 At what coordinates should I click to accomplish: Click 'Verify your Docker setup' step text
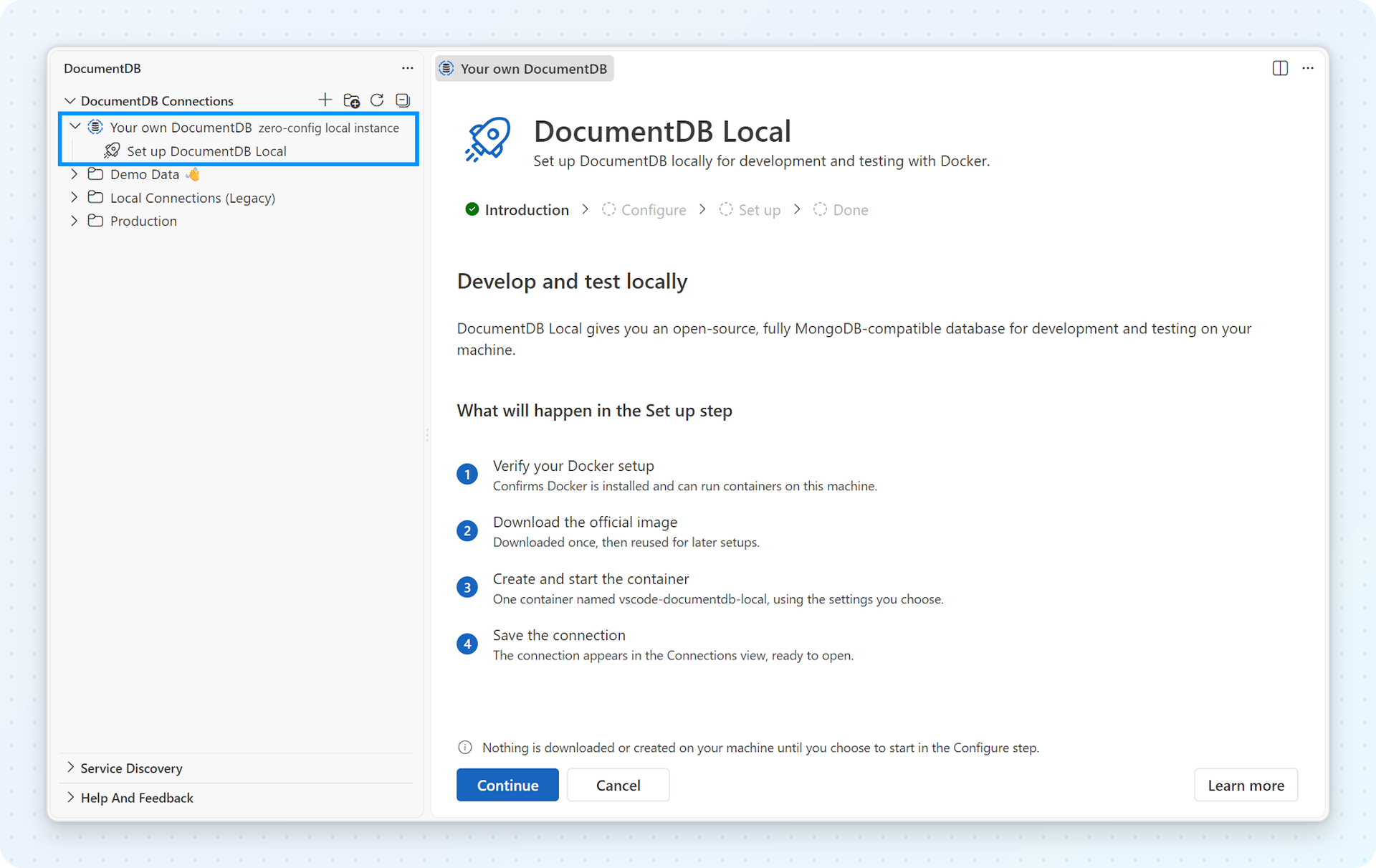coord(573,465)
